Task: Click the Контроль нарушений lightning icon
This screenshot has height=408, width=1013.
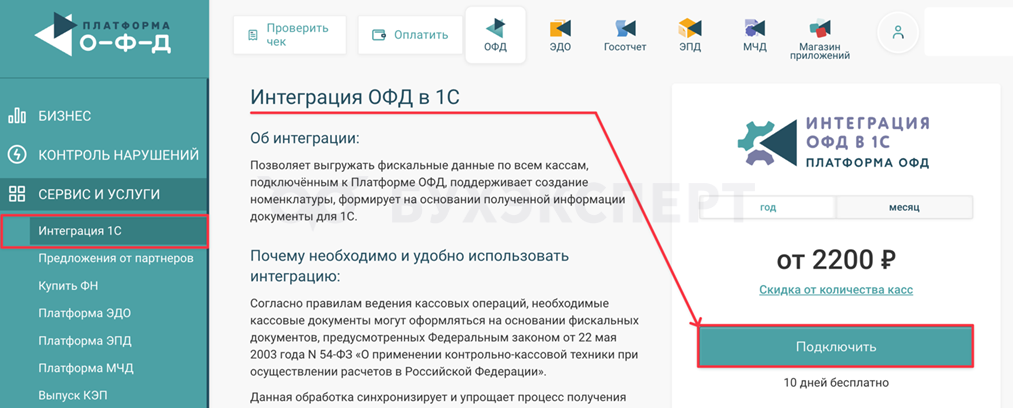Action: point(17,155)
